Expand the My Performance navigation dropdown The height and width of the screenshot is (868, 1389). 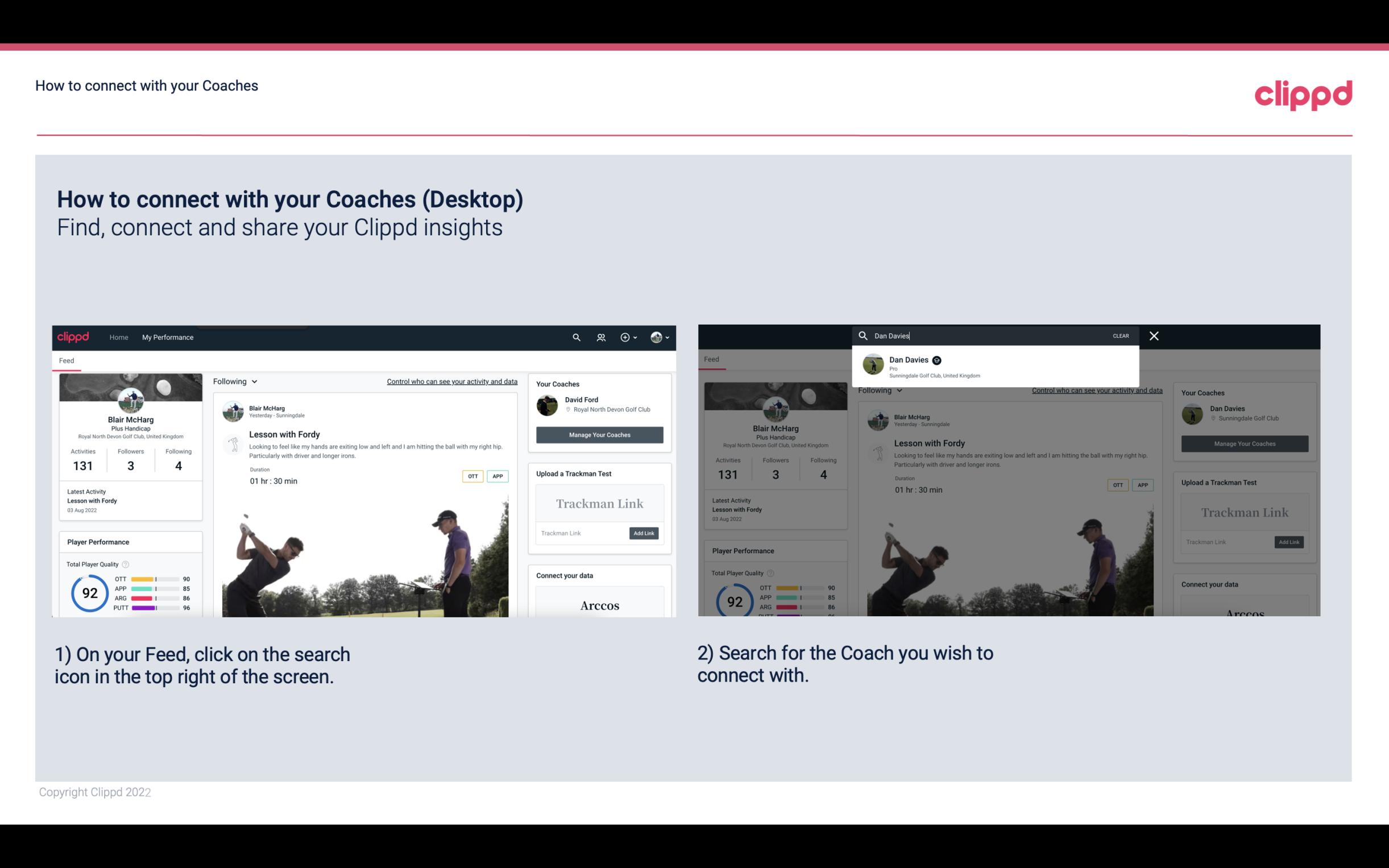coord(167,337)
